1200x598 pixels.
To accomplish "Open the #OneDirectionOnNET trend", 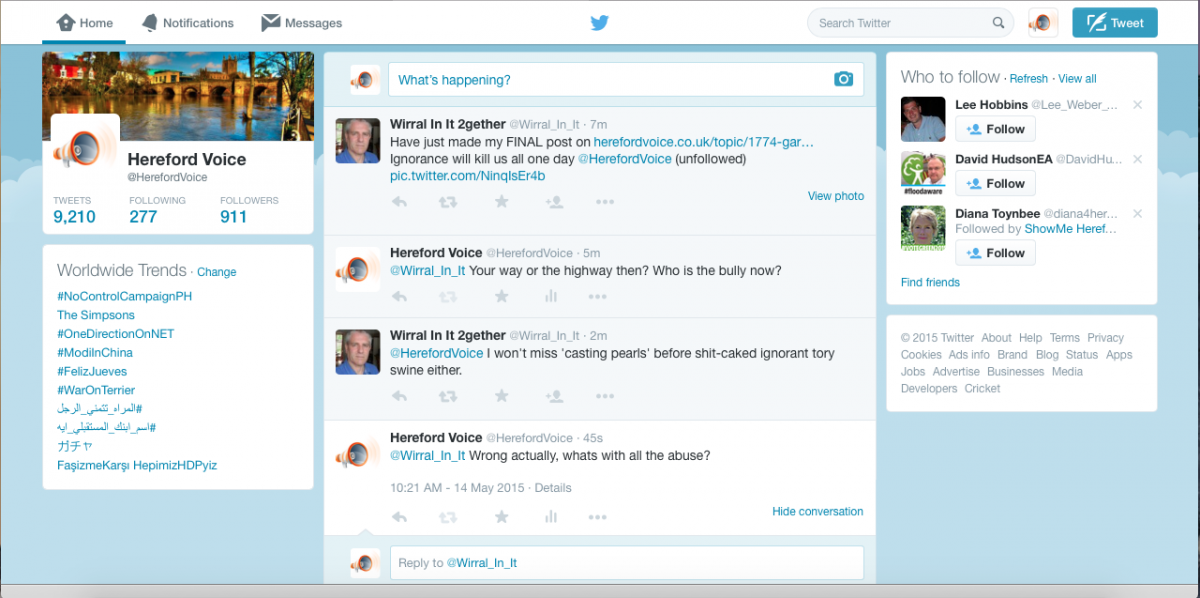I will click(x=116, y=334).
